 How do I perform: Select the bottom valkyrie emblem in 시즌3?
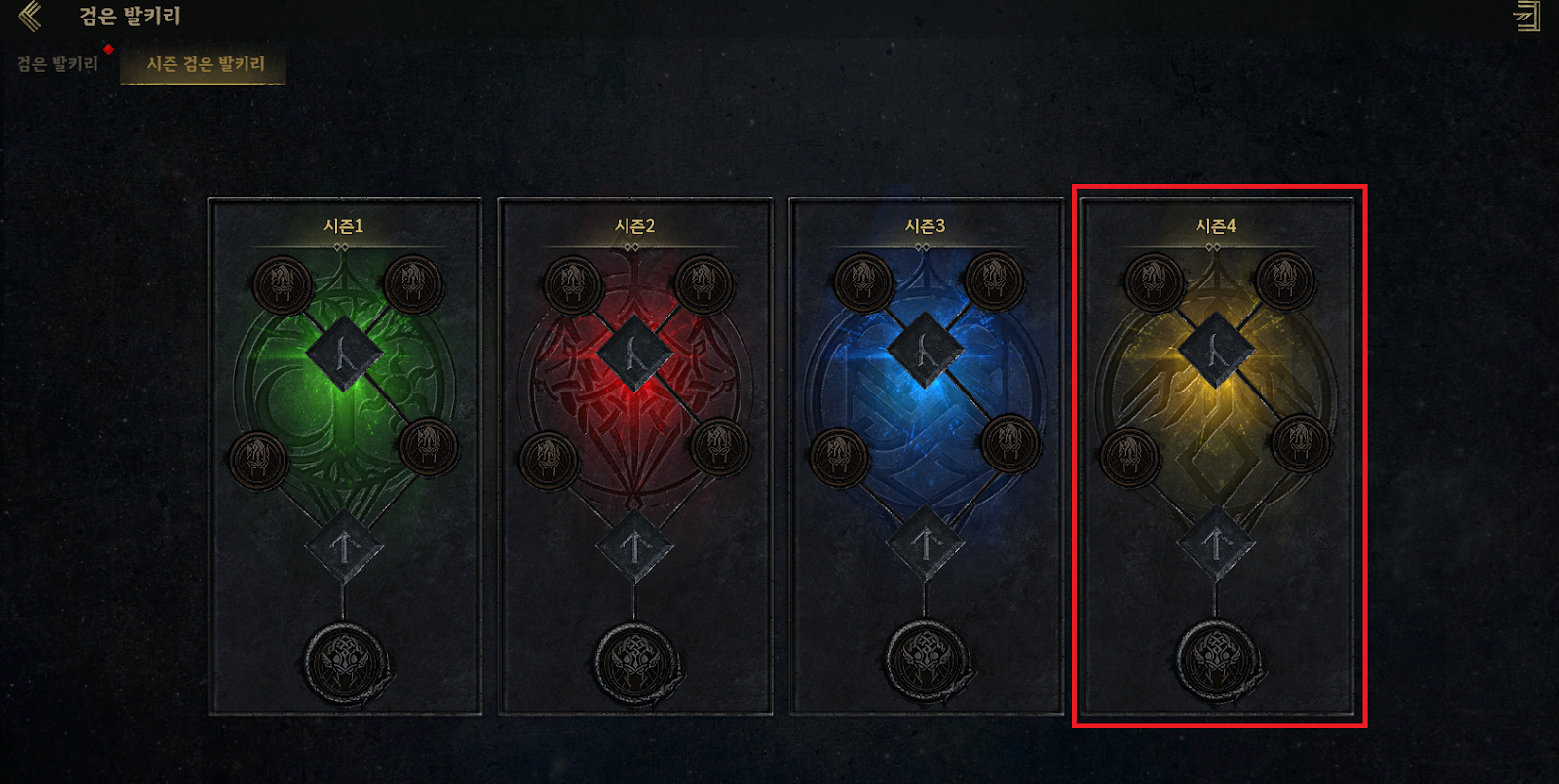[x=926, y=660]
